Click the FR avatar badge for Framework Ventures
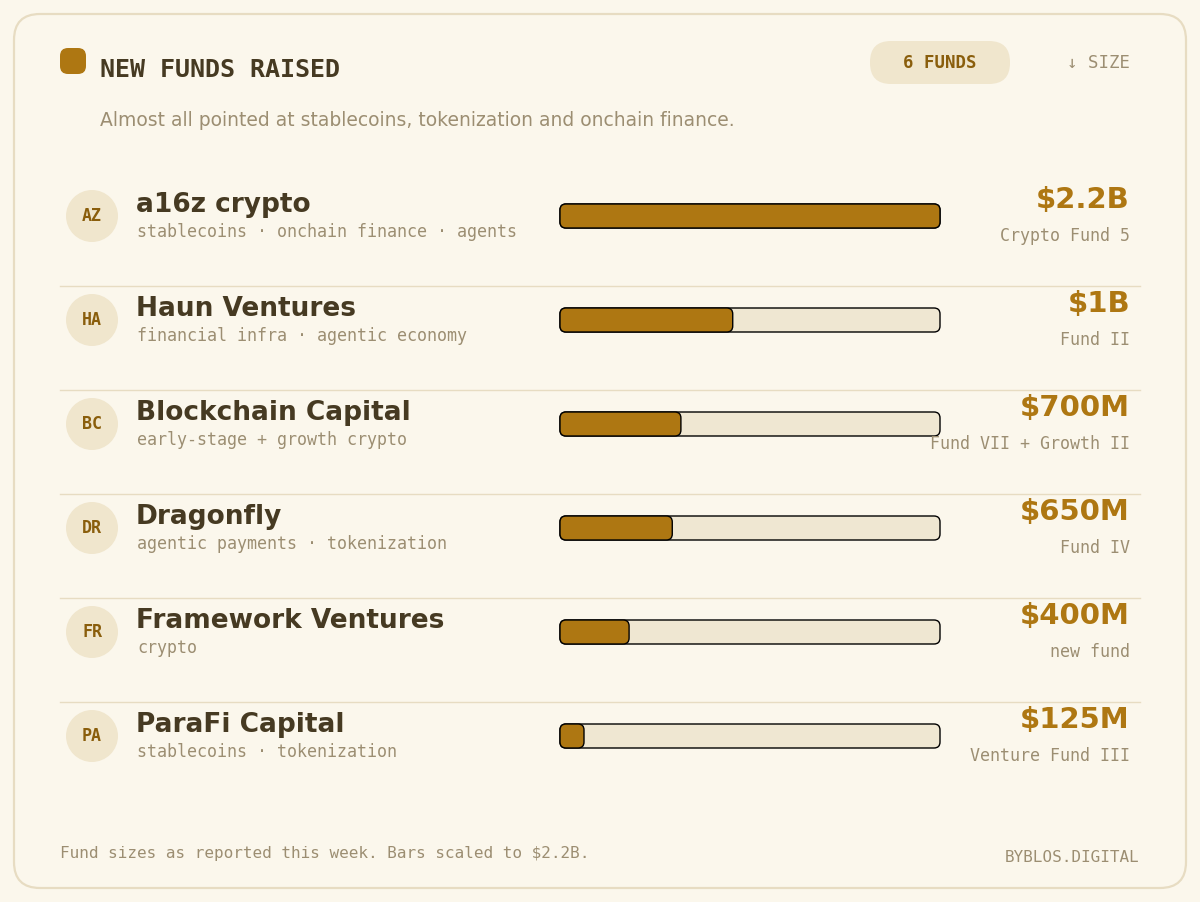The image size is (1200, 902). click(x=92, y=632)
